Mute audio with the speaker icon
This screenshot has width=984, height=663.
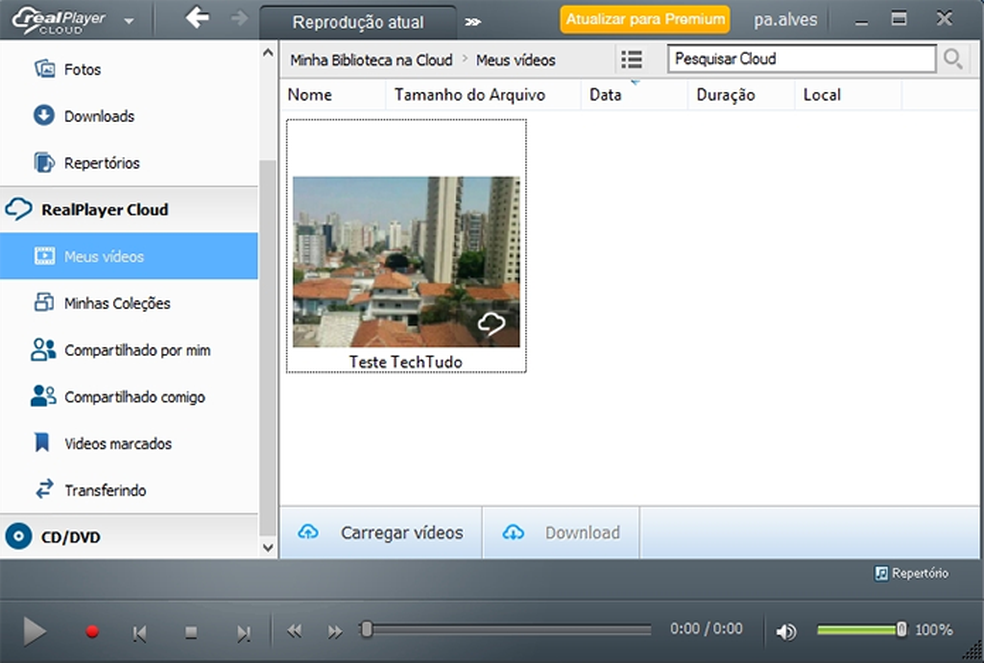click(787, 631)
